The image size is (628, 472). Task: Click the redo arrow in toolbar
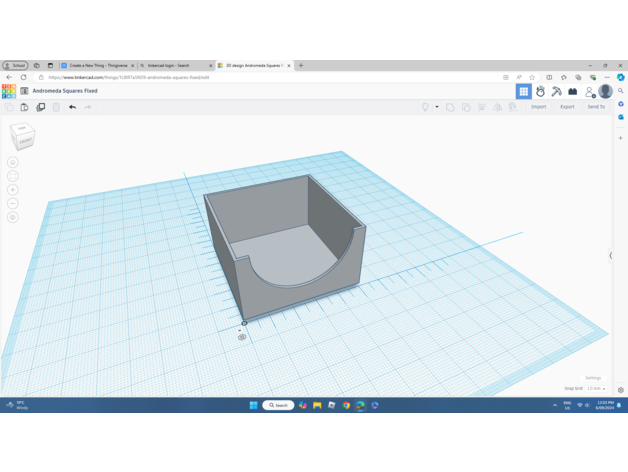click(88, 107)
